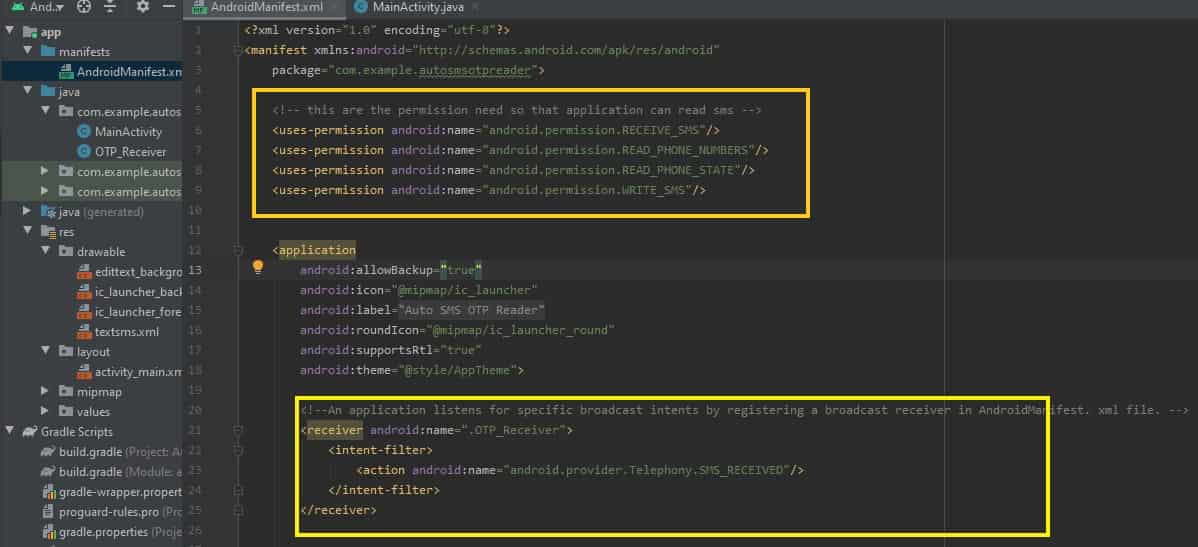
Task: Select AndroidManifest.xml in the project tree
Action: 129,72
